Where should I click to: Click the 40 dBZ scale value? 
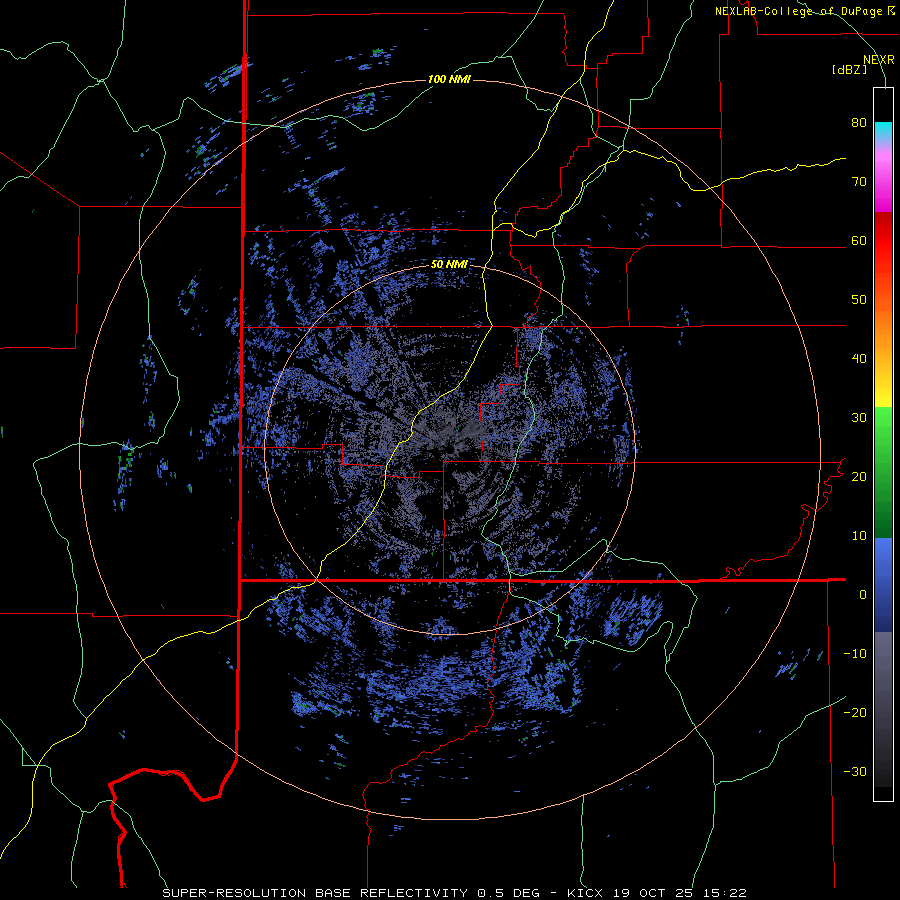click(859, 359)
